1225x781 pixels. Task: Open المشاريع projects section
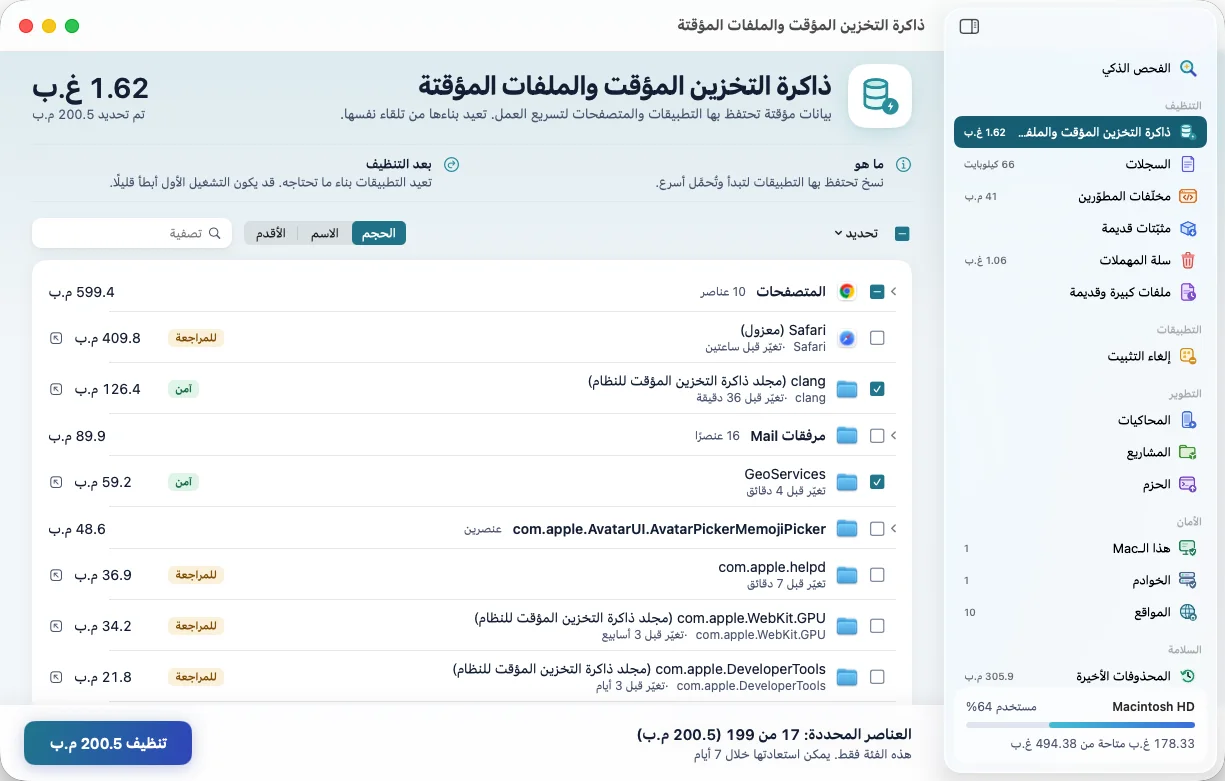point(1080,452)
